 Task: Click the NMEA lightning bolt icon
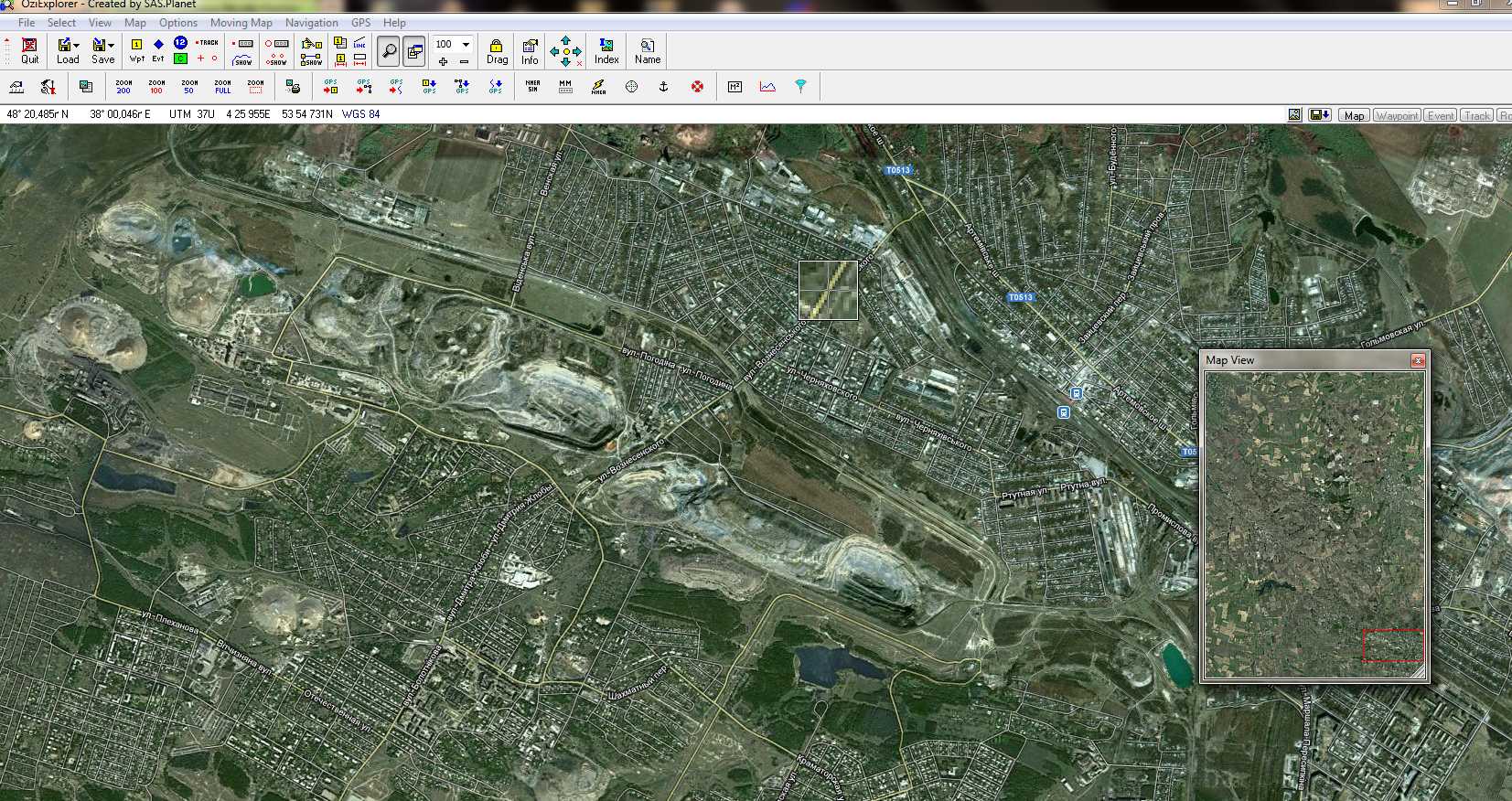(x=598, y=87)
